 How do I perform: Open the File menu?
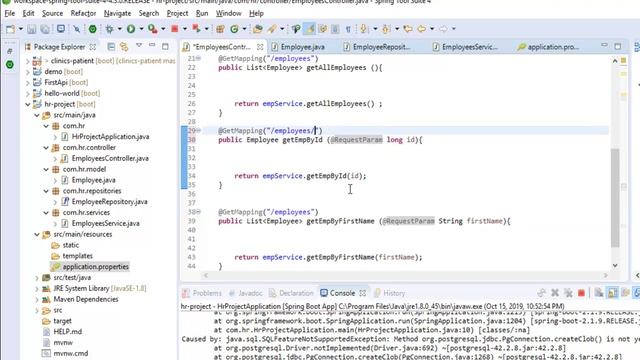point(9,13)
